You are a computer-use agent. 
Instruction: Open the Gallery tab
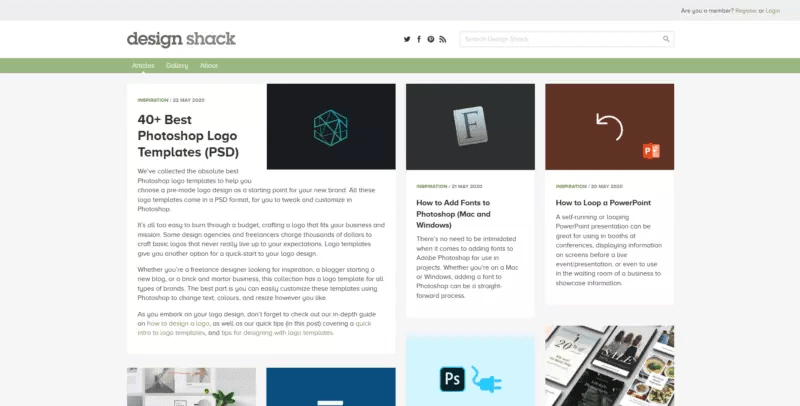click(x=177, y=65)
